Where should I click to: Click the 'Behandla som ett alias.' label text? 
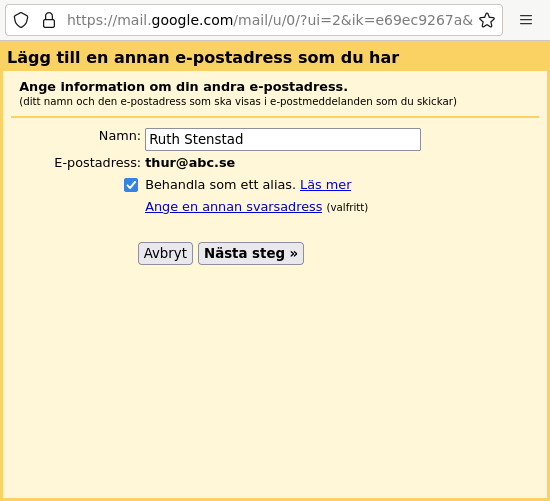click(x=221, y=185)
